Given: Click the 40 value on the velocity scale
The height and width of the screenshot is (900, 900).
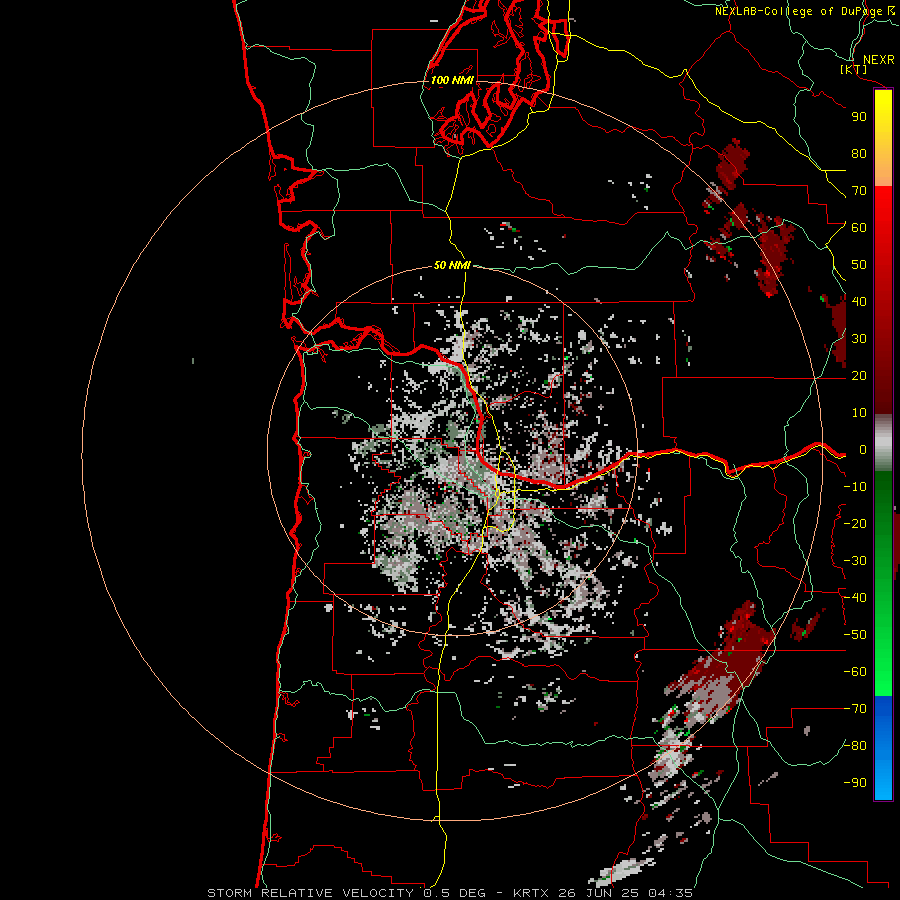Looking at the screenshot, I should pos(859,302).
